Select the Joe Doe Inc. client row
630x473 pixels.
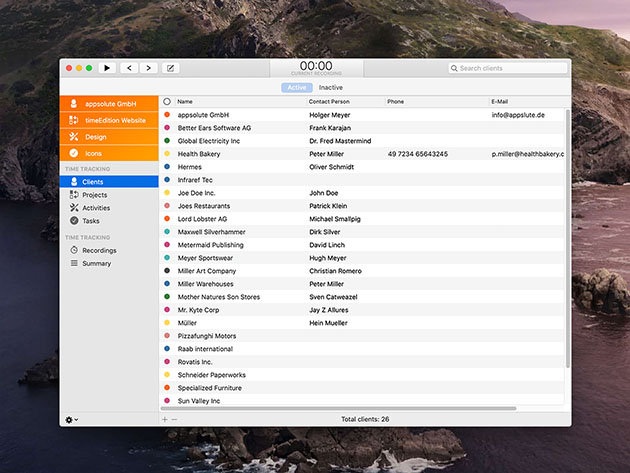coord(362,193)
